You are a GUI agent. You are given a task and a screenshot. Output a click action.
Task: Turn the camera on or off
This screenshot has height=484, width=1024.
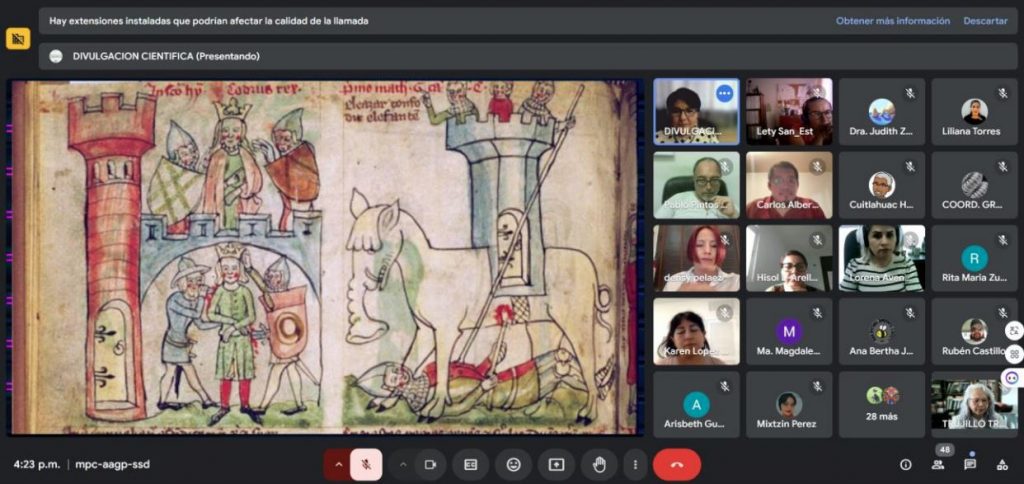[x=431, y=464]
